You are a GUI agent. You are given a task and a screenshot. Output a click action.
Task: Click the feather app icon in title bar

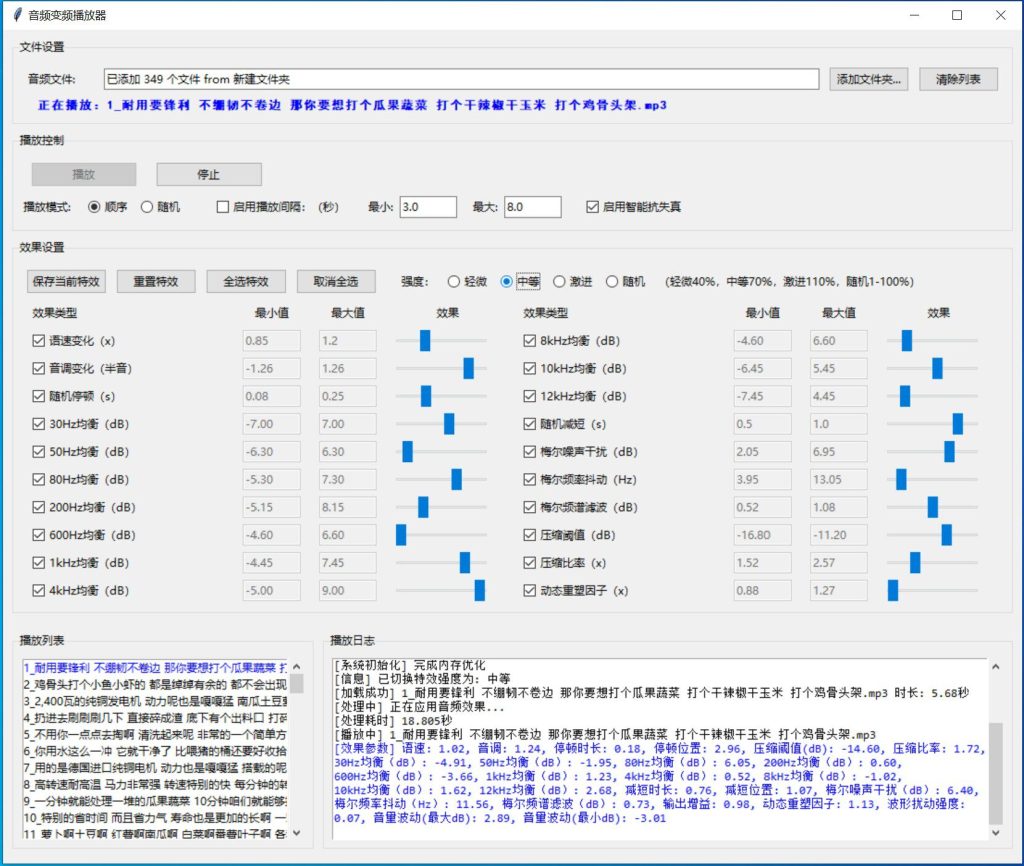point(18,14)
